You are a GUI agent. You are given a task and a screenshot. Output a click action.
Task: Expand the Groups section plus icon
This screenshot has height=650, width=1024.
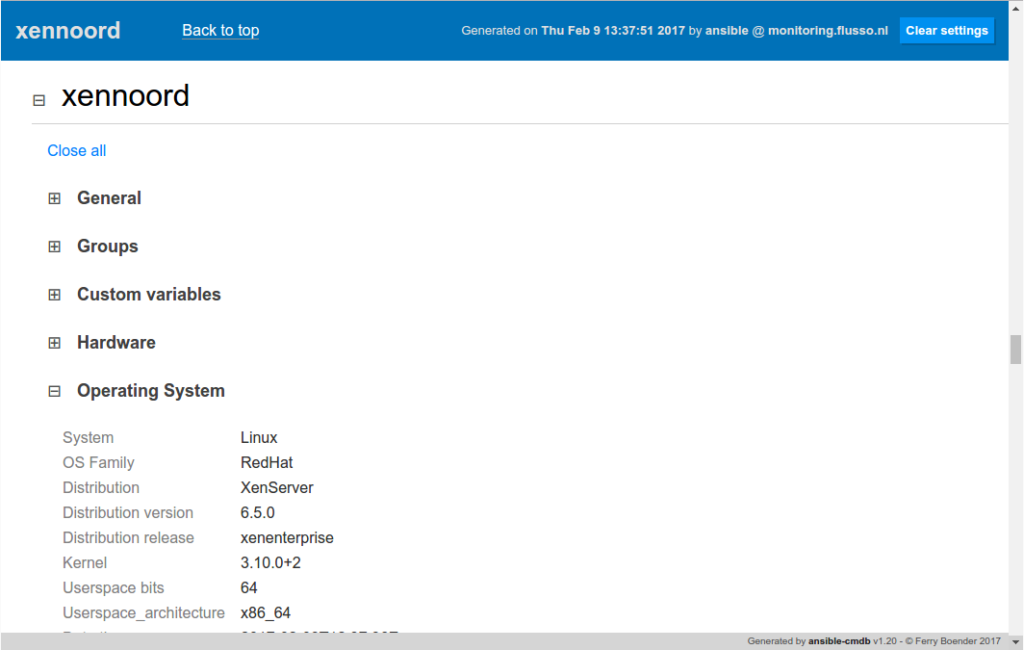(55, 246)
